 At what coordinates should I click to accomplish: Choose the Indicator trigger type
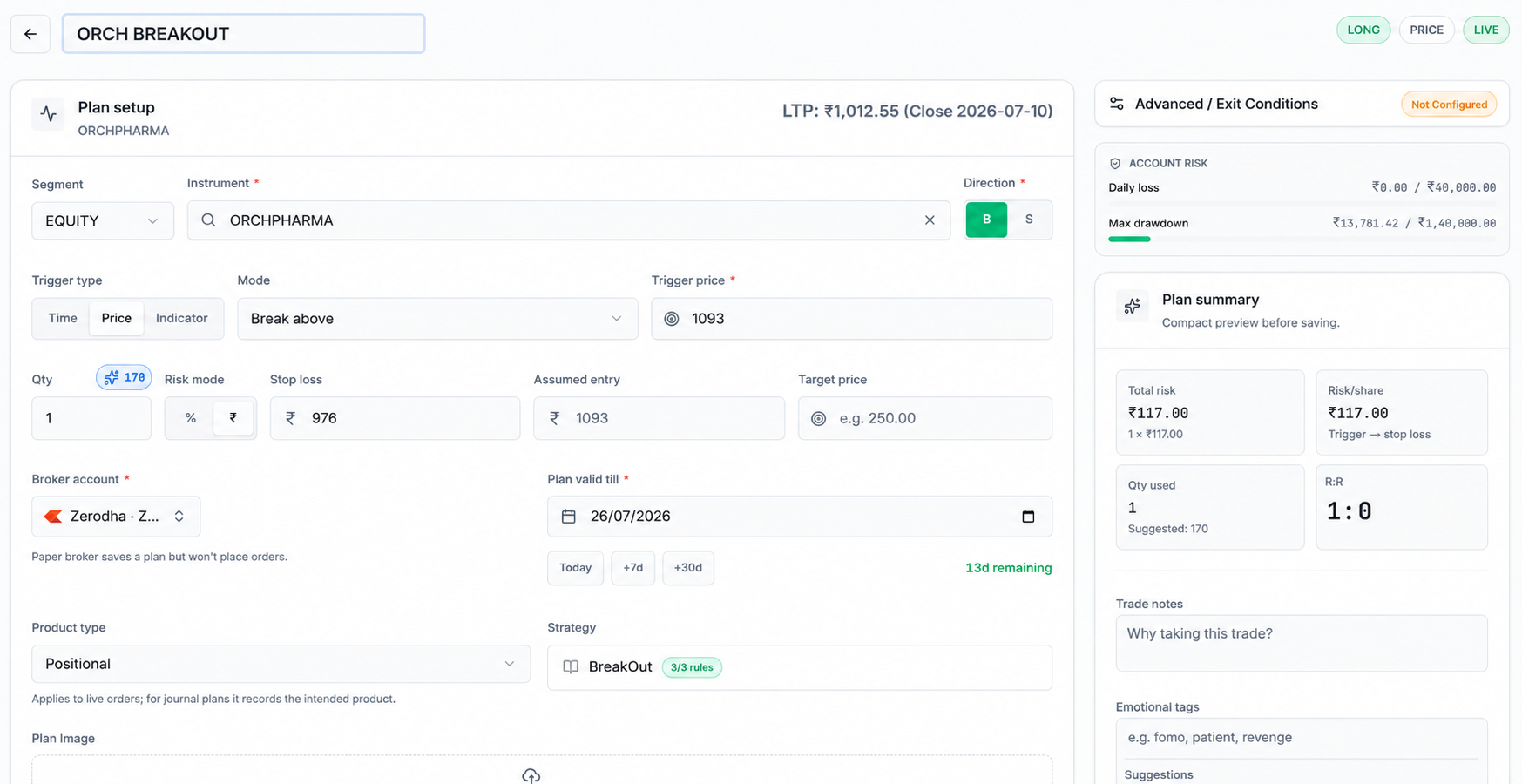pyautogui.click(x=182, y=318)
